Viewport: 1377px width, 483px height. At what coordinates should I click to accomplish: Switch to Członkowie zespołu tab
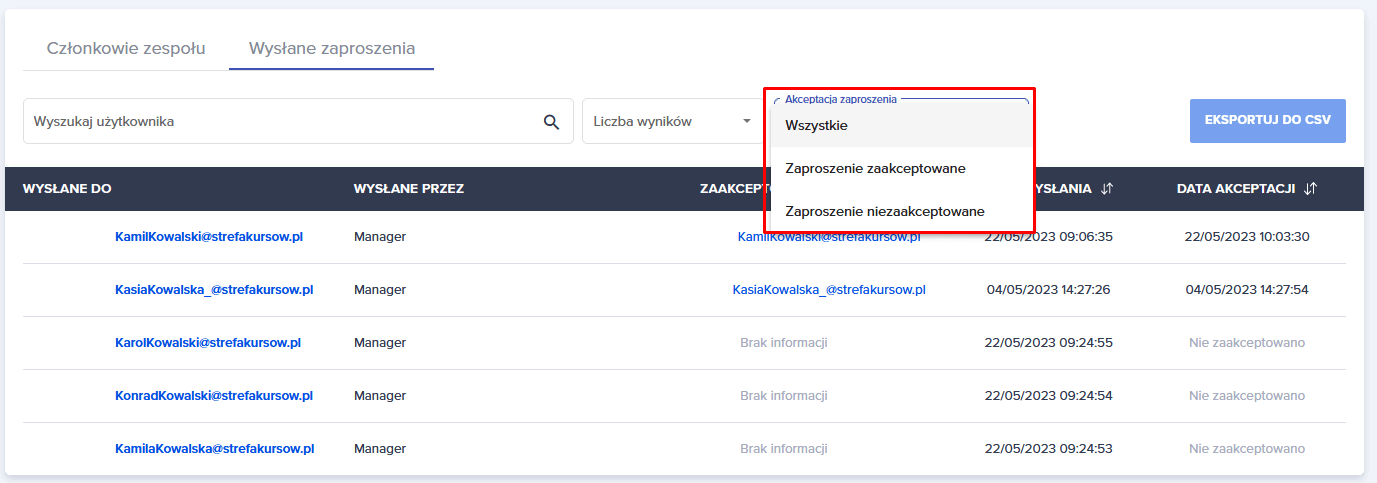click(x=126, y=48)
